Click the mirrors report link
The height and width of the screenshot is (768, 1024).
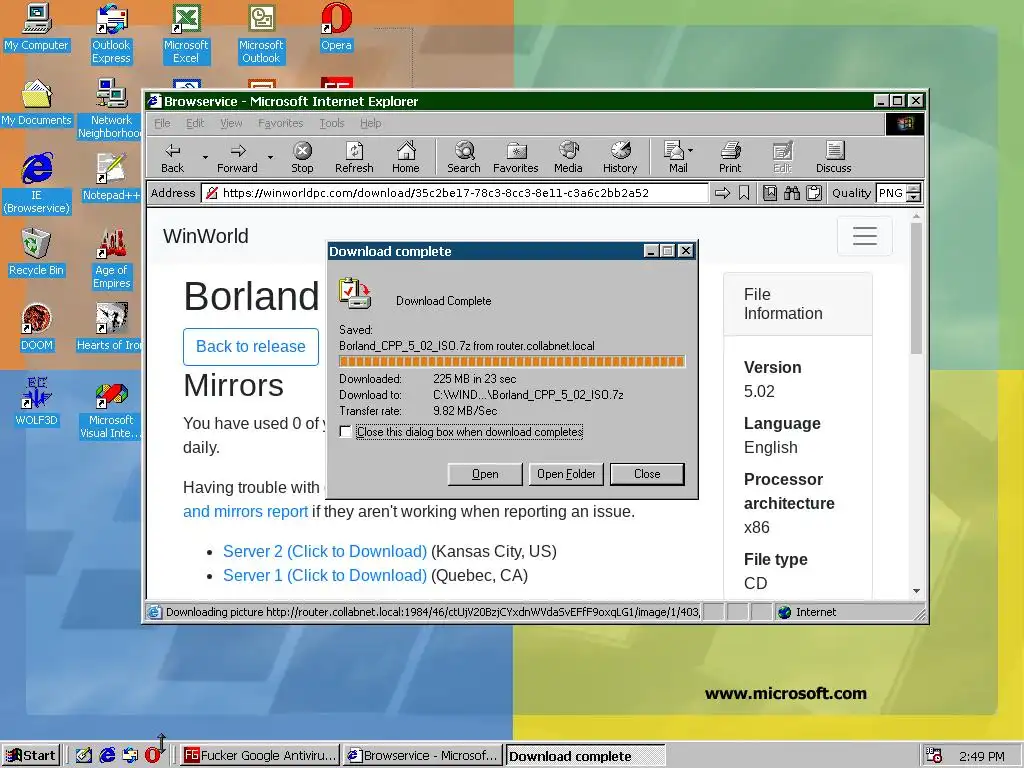coord(245,511)
